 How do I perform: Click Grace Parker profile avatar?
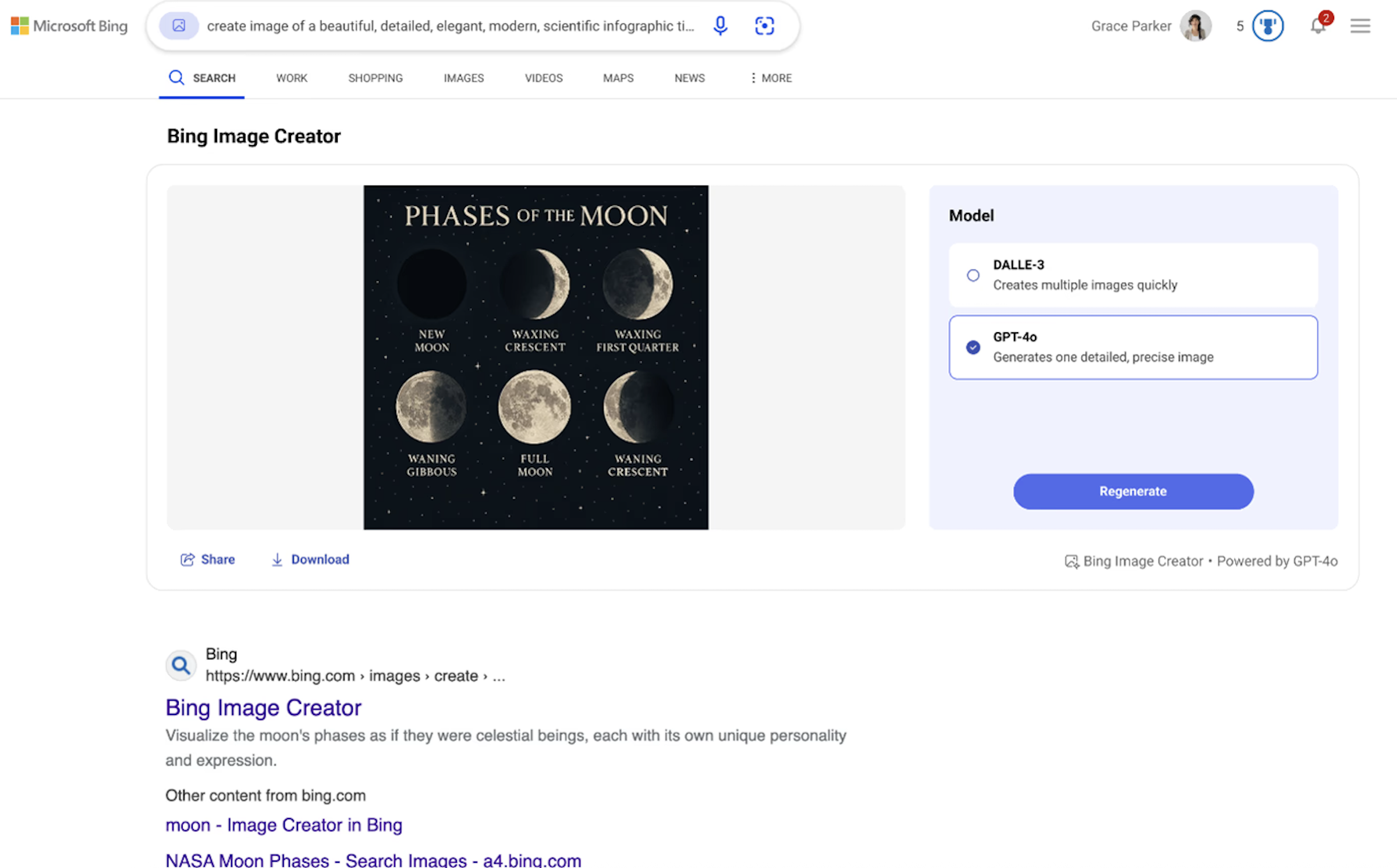tap(1195, 26)
